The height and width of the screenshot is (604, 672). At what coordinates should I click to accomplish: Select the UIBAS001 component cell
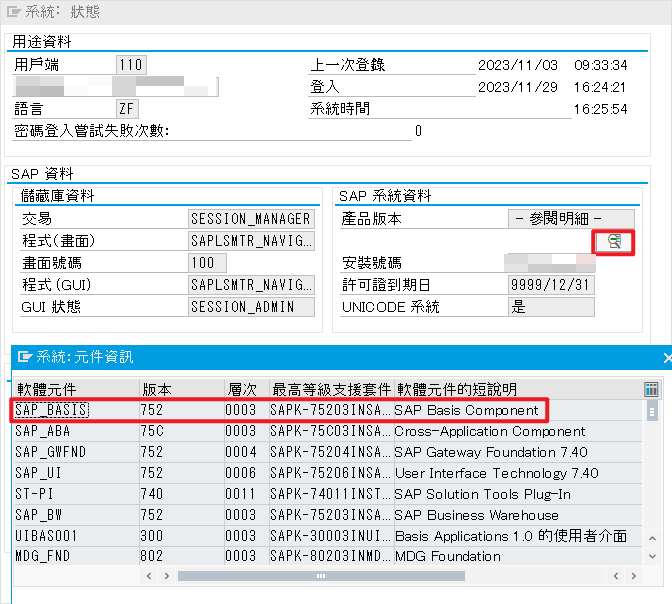pos(77,536)
